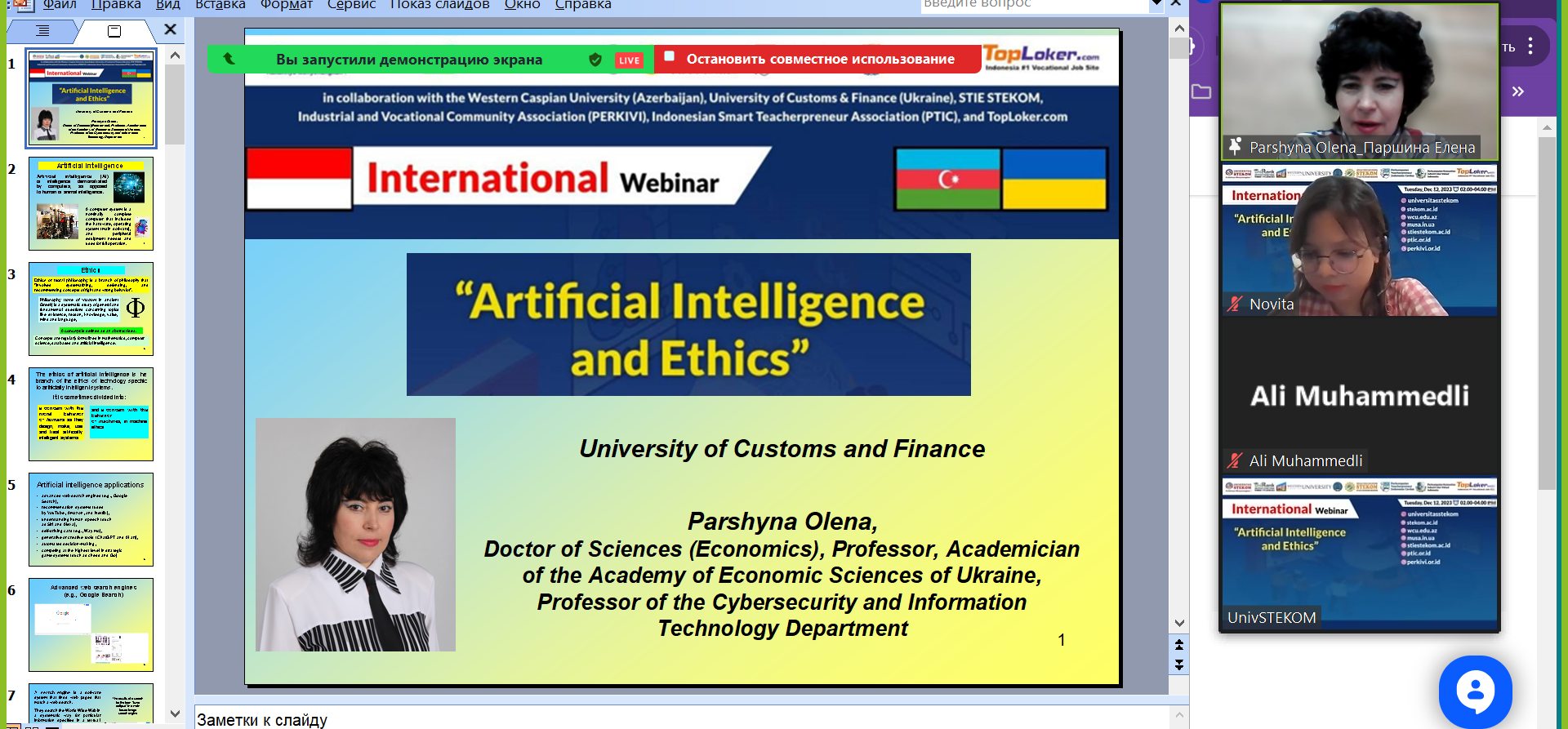Open the Вид menu
This screenshot has height=729, width=1568.
click(x=168, y=5)
